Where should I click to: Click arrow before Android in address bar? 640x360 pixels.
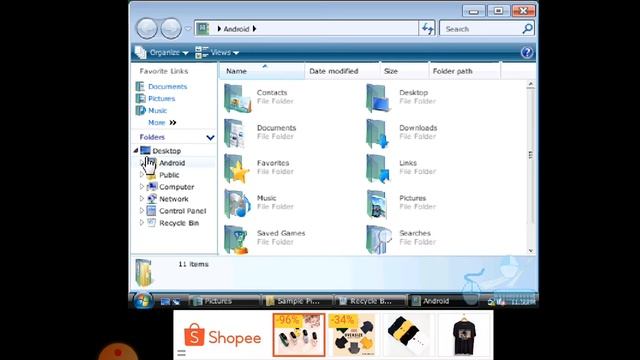pyautogui.click(x=219, y=29)
